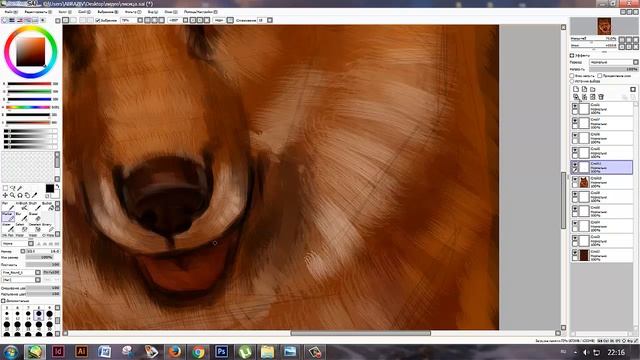Viewport: 640px width, 360px height.
Task: Open the layer blending mode dropdown
Action: click(636, 62)
